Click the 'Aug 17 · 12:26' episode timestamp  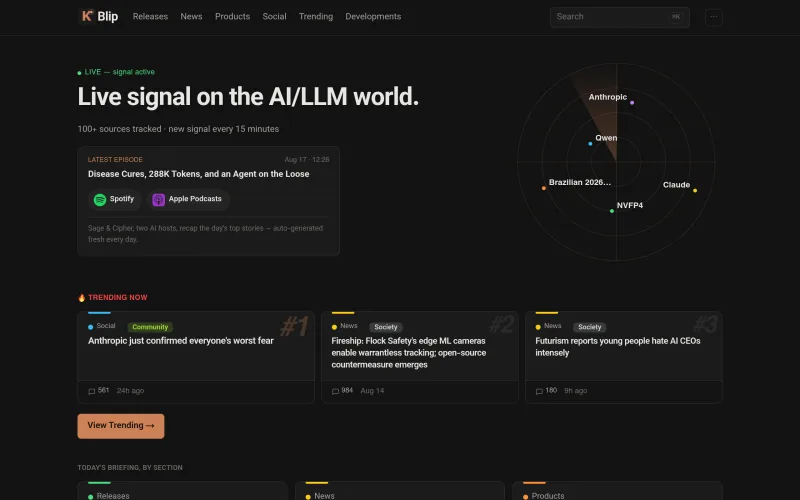point(307,160)
